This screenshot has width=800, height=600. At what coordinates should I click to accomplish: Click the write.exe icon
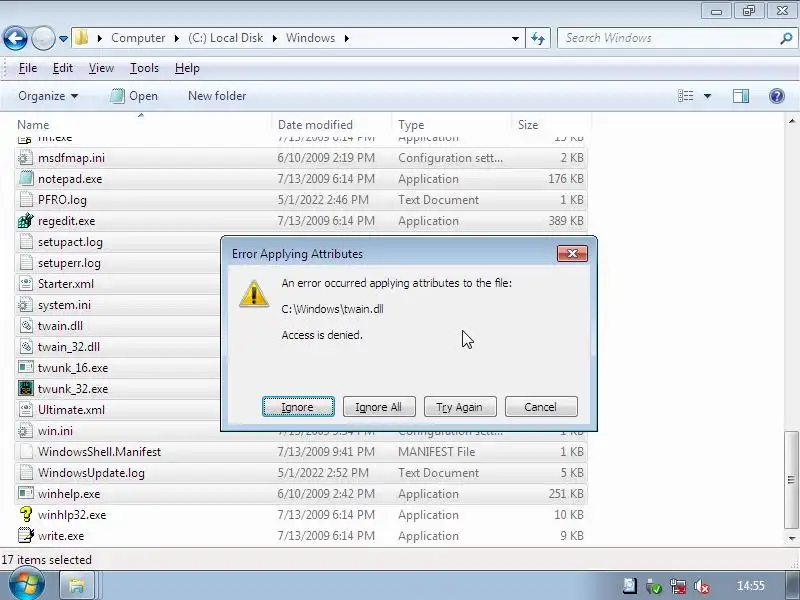coord(25,536)
